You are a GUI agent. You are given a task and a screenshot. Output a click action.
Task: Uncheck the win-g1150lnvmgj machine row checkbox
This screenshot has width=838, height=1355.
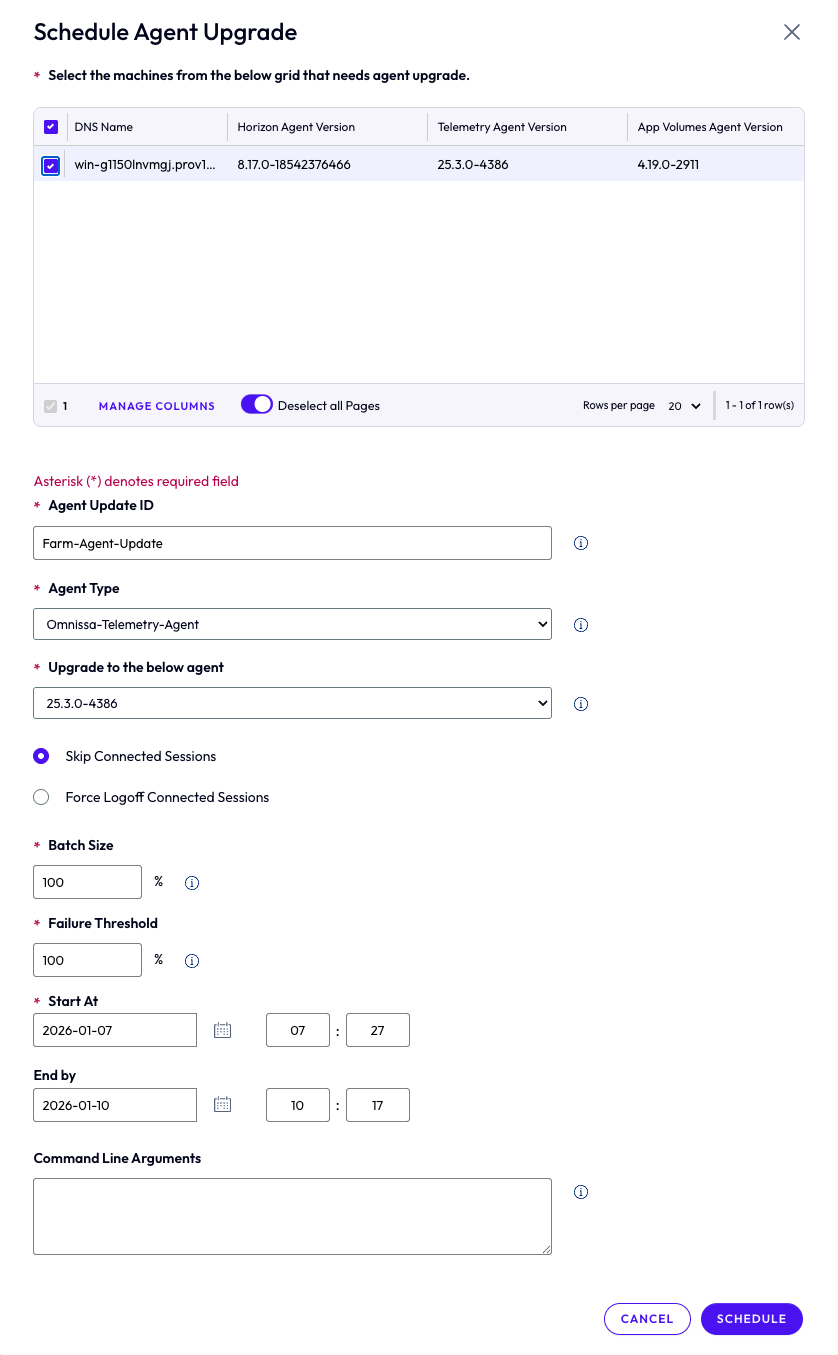51,166
